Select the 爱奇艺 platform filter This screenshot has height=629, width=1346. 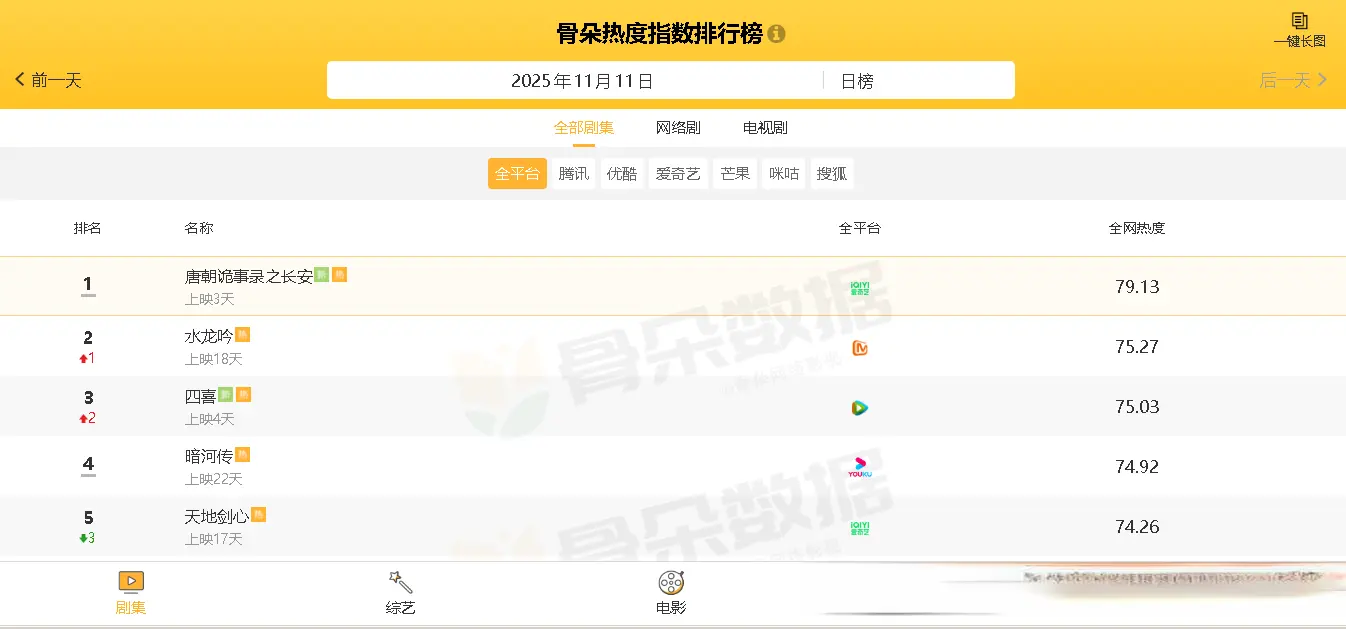click(x=678, y=173)
